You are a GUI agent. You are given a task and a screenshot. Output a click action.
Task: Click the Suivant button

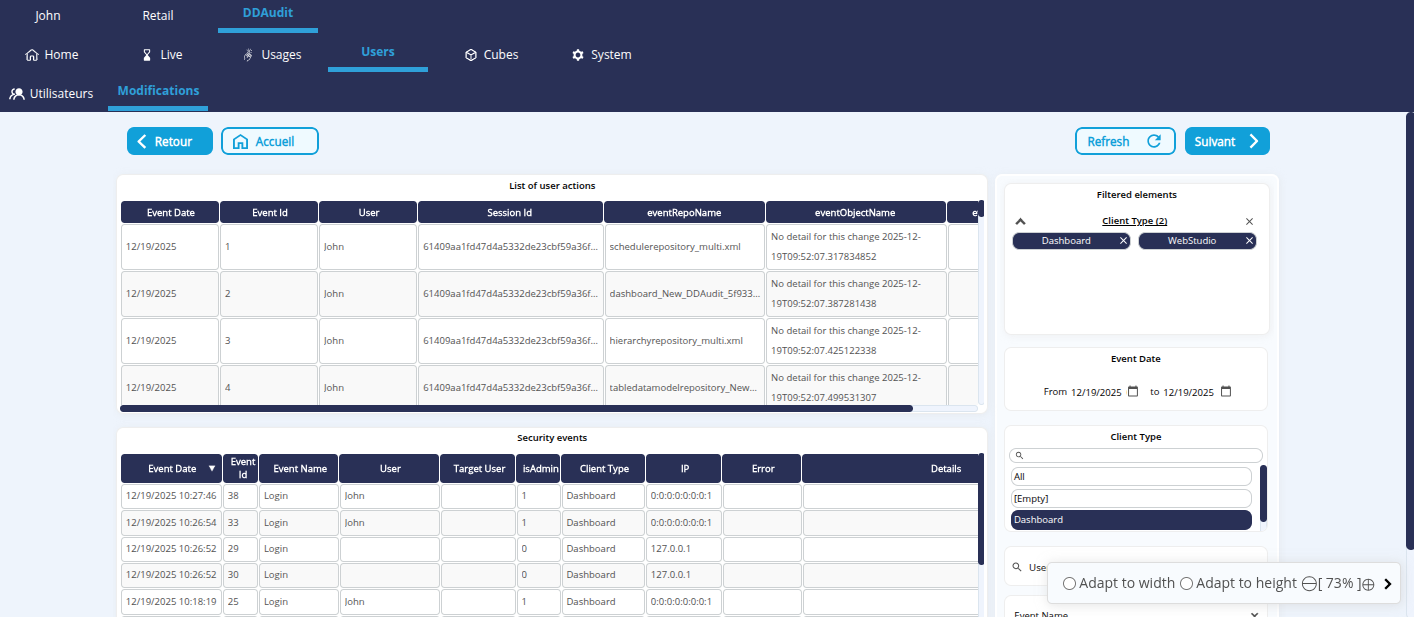coord(1226,141)
